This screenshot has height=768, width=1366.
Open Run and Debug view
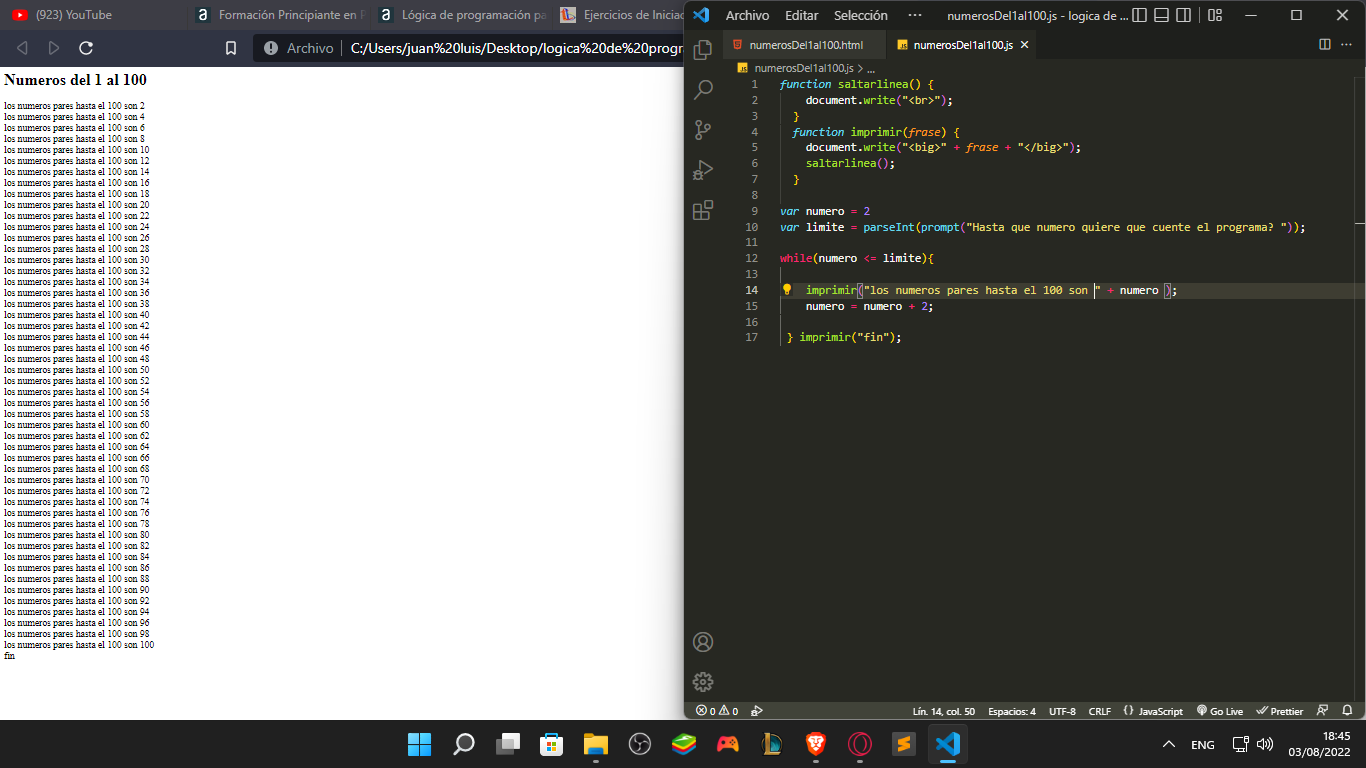pyautogui.click(x=703, y=170)
